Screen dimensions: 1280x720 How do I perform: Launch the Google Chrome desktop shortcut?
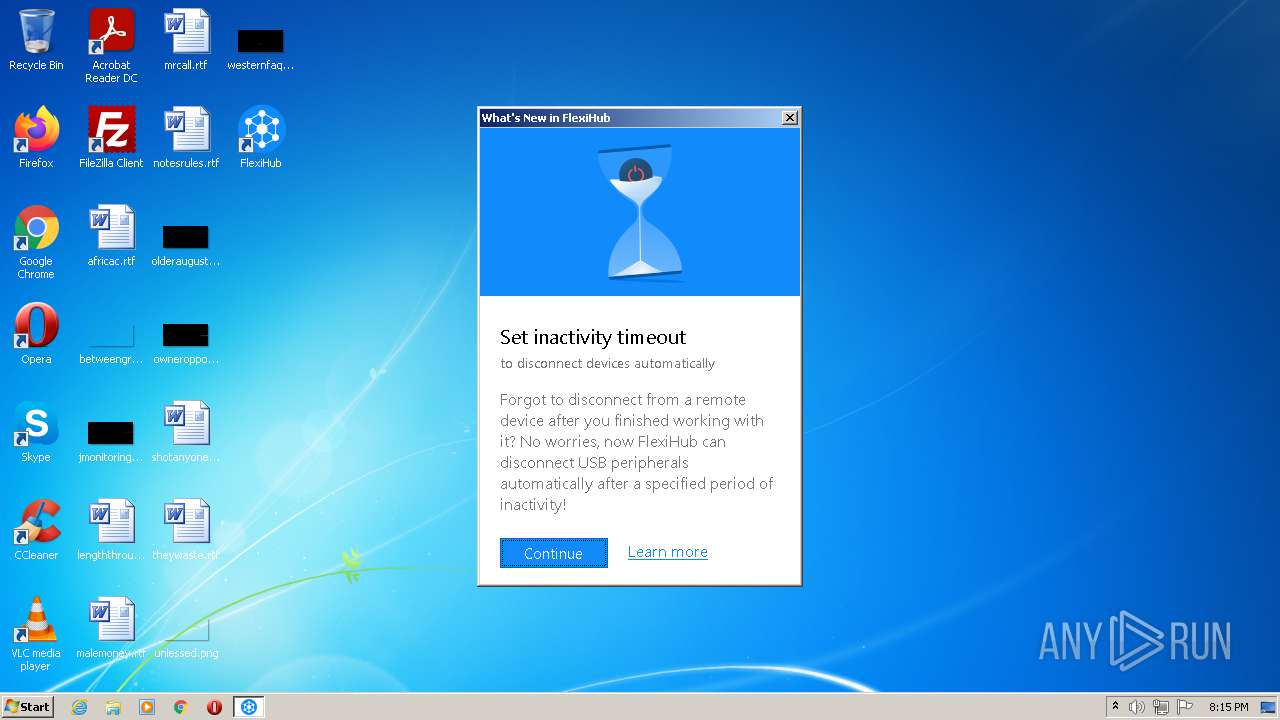click(x=36, y=242)
